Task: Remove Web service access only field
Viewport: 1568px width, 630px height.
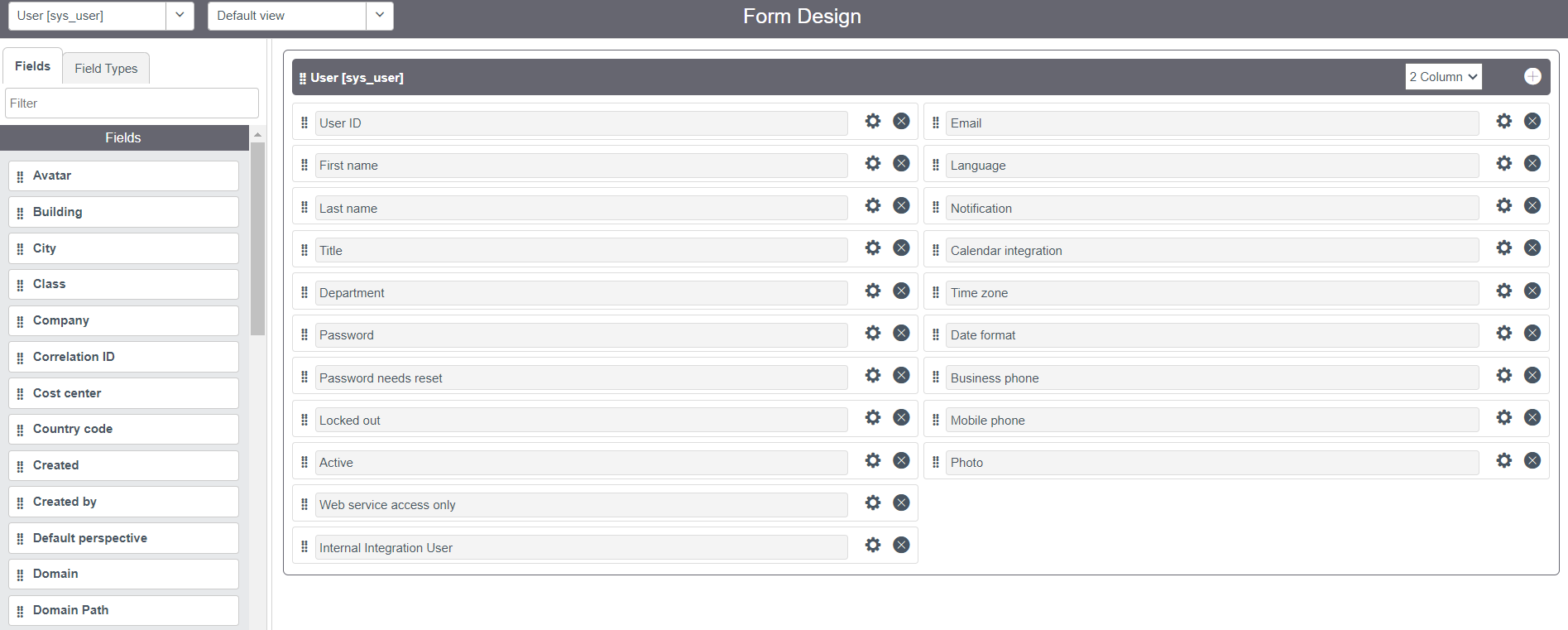Action: pyautogui.click(x=901, y=503)
